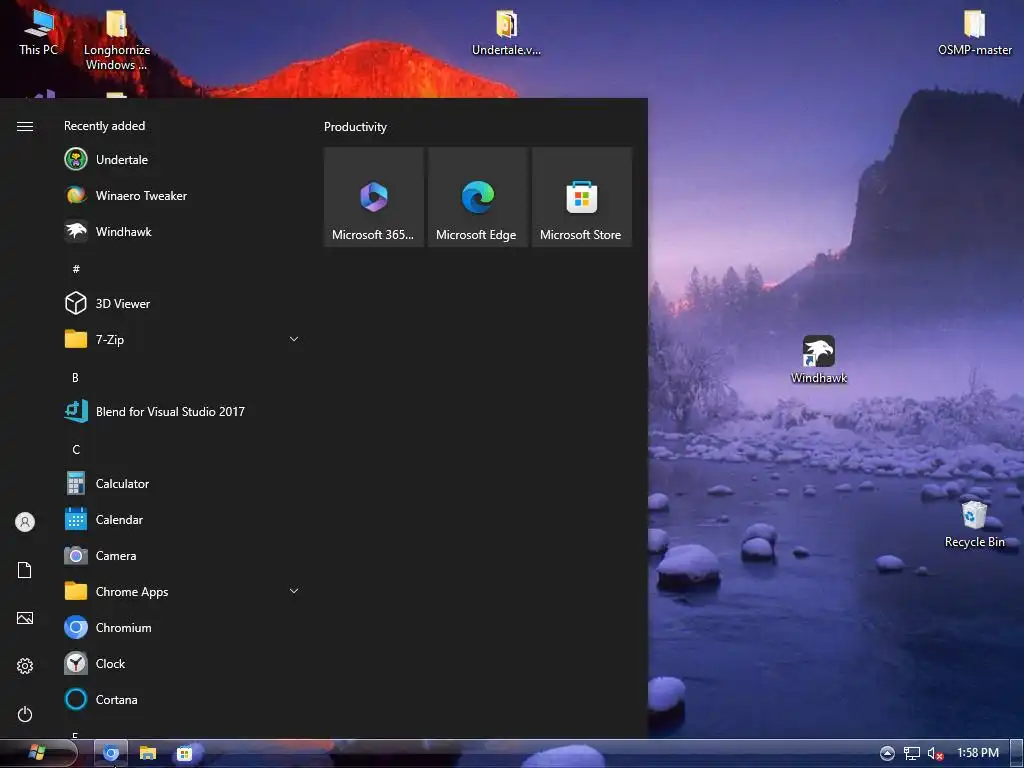Click the Show desktop strip at taskbar end
The image size is (1024, 768).
[x=1017, y=753]
